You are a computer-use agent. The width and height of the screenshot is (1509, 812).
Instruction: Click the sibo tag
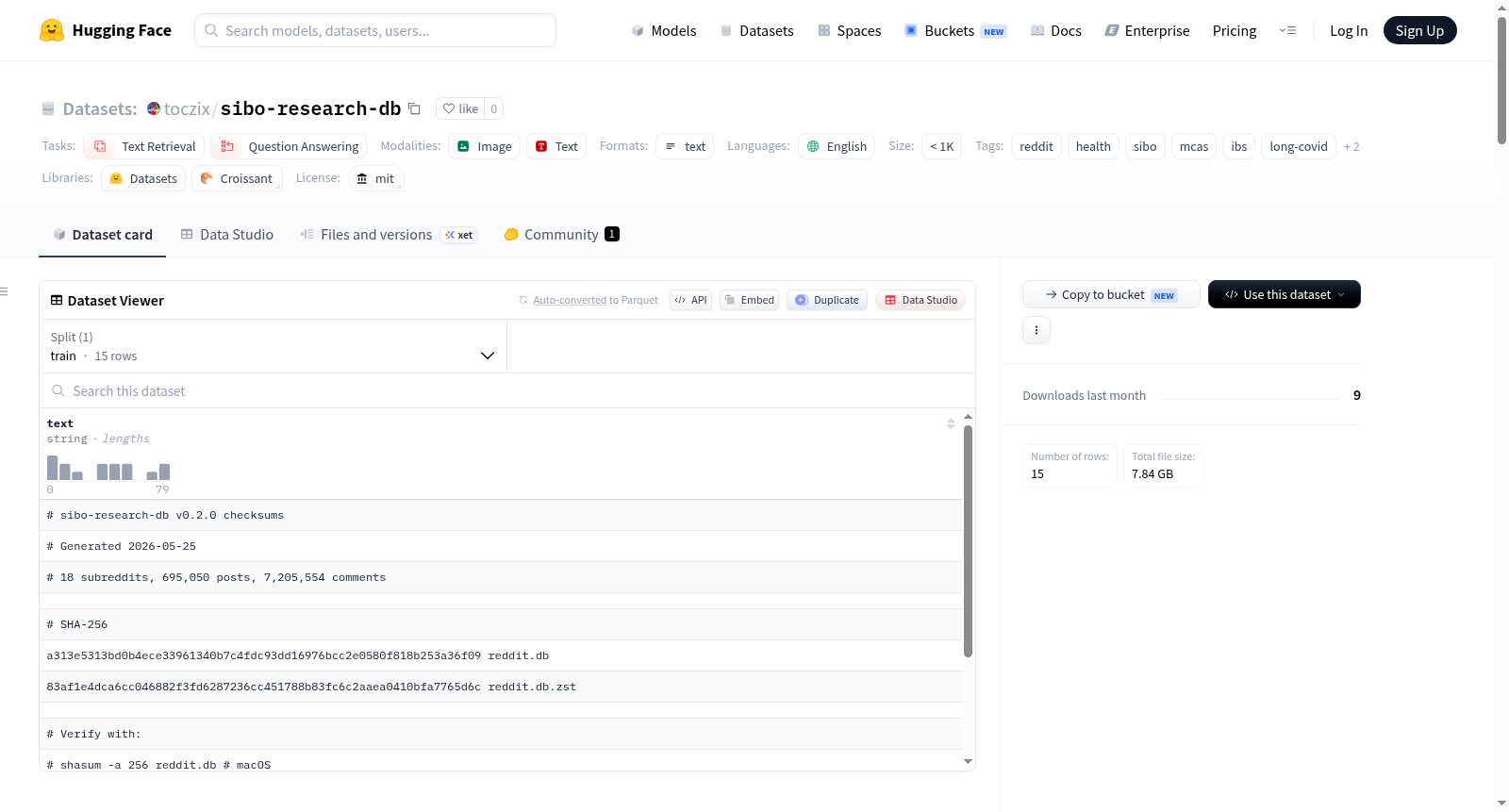point(1145,146)
